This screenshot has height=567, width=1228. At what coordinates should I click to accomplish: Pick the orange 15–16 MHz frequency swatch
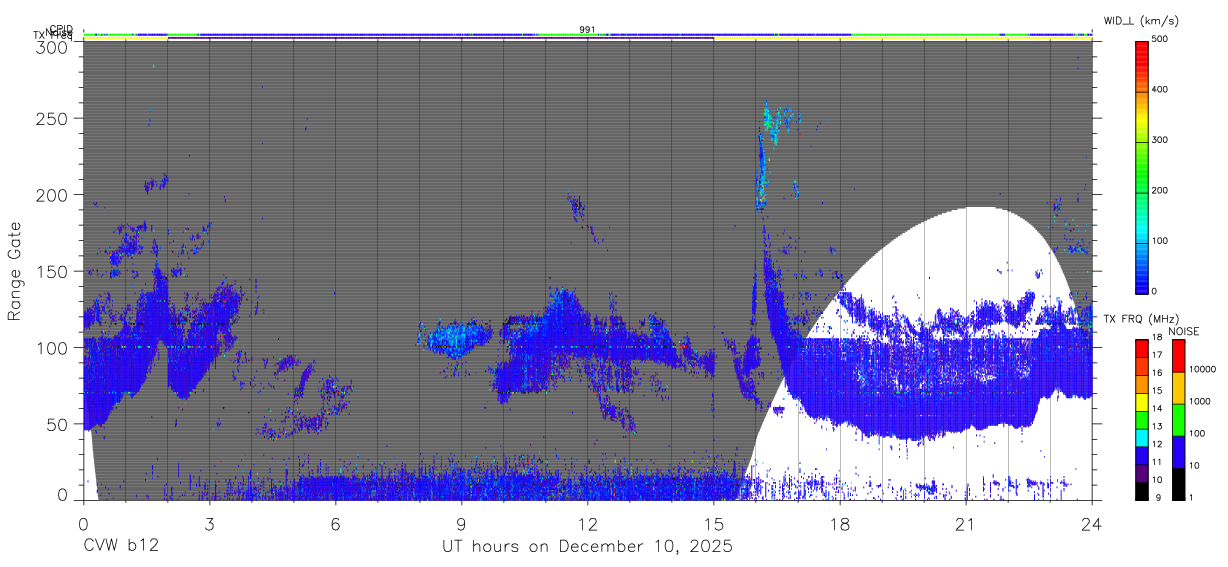(1141, 382)
